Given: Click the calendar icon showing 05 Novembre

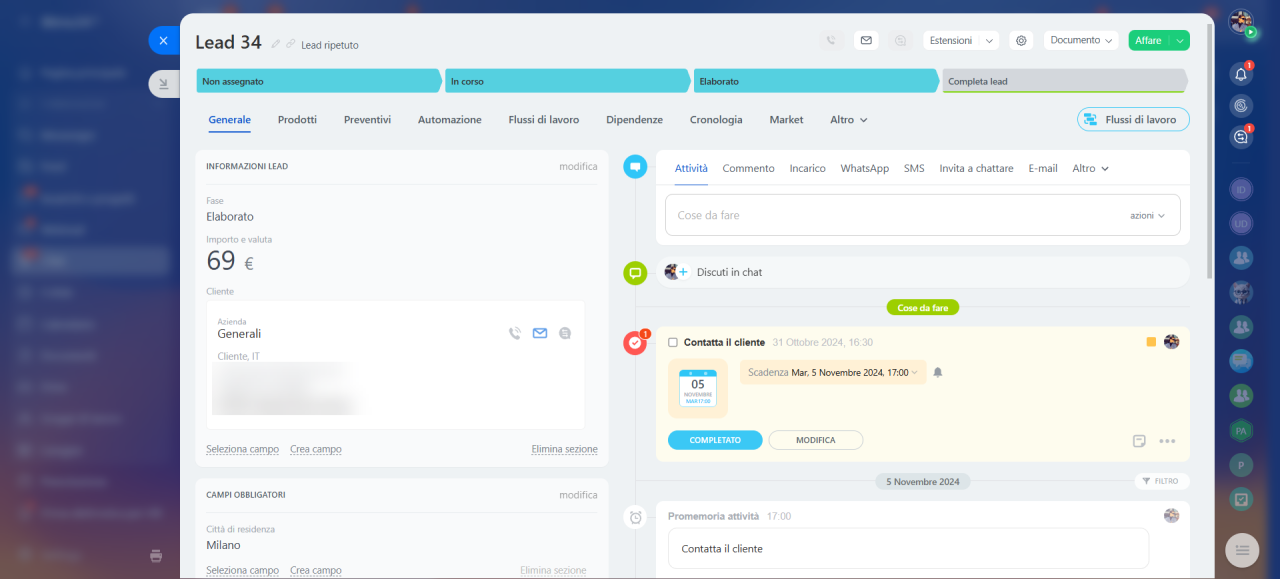Looking at the screenshot, I should coord(698,388).
